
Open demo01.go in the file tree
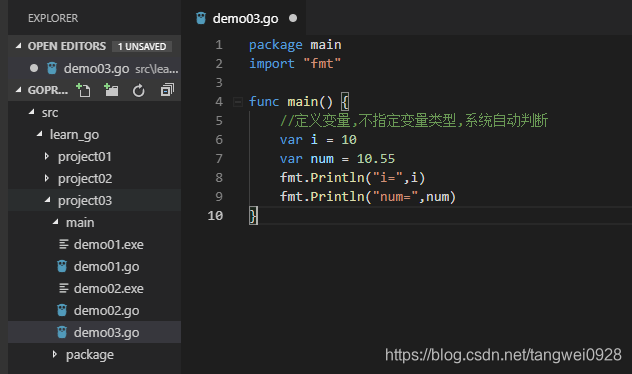point(106,267)
